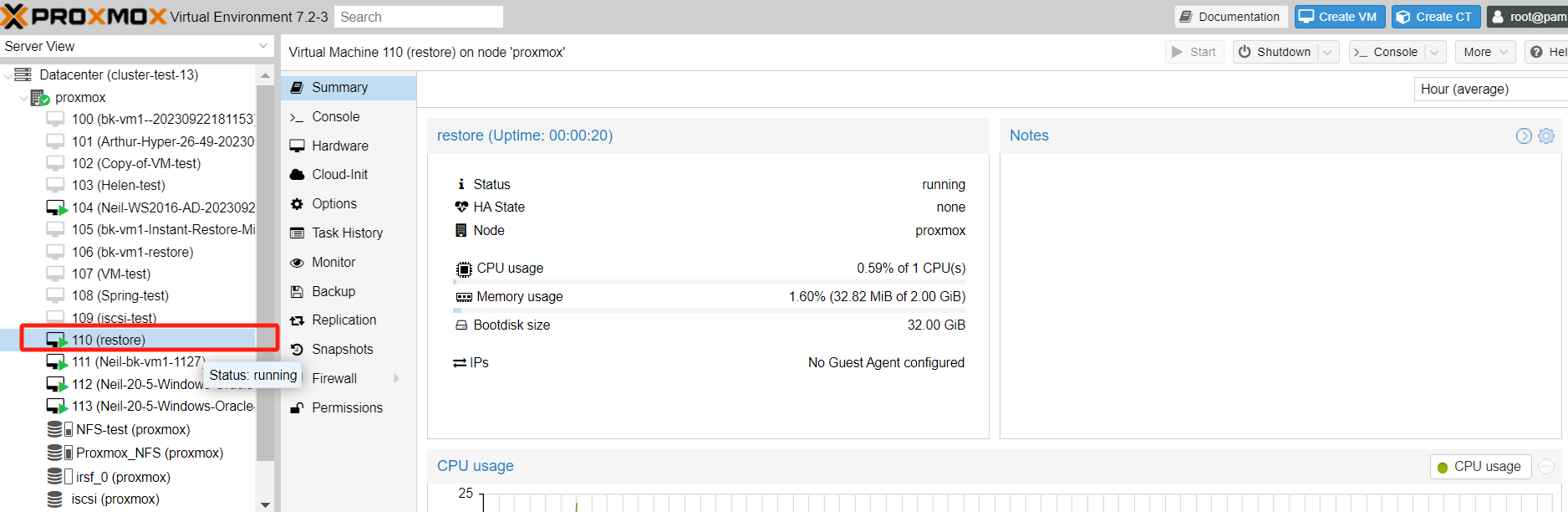Click the NFS-test storage icon
The height and width of the screenshot is (512, 1568).
pos(59,429)
